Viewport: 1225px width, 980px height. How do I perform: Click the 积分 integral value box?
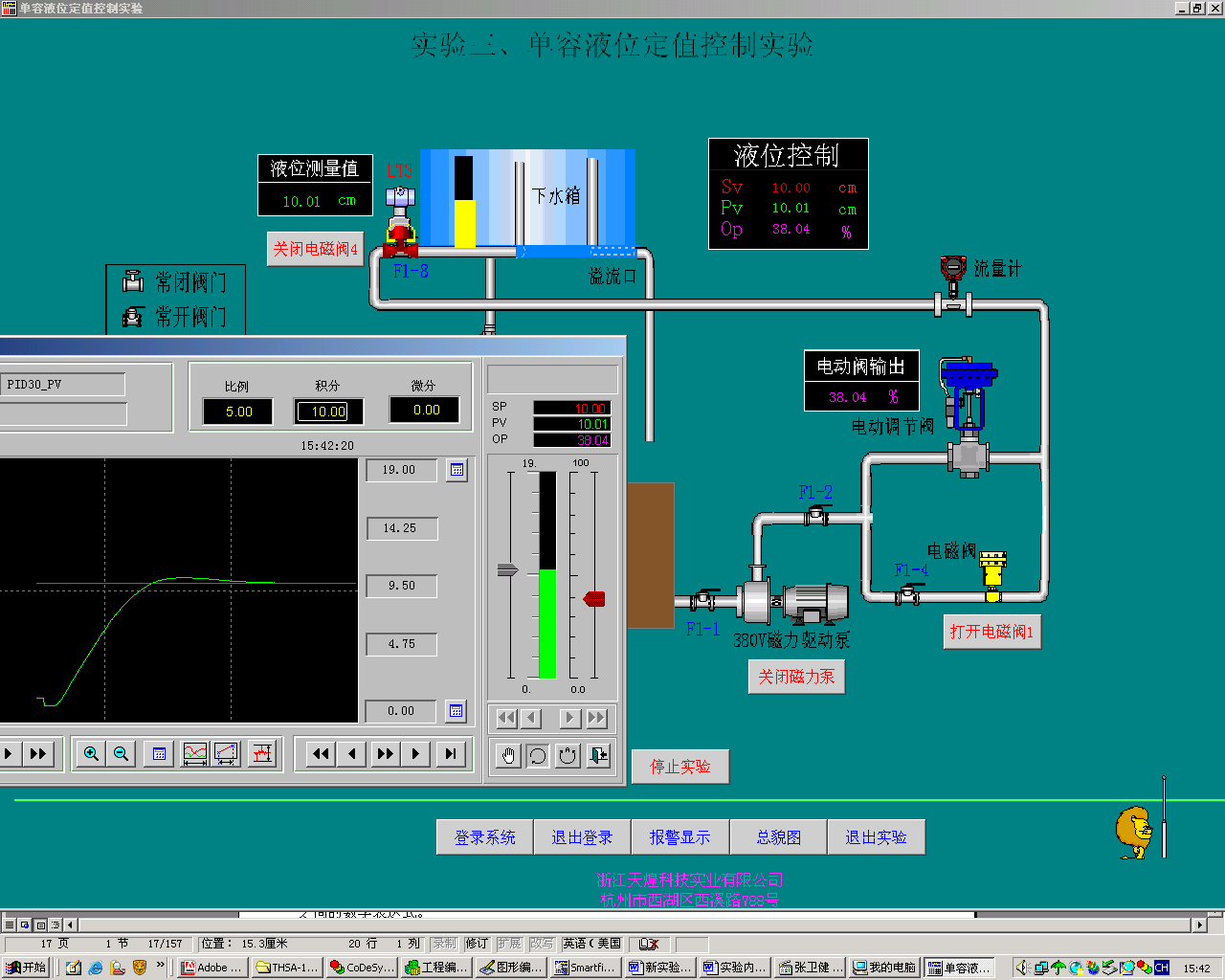[x=328, y=412]
